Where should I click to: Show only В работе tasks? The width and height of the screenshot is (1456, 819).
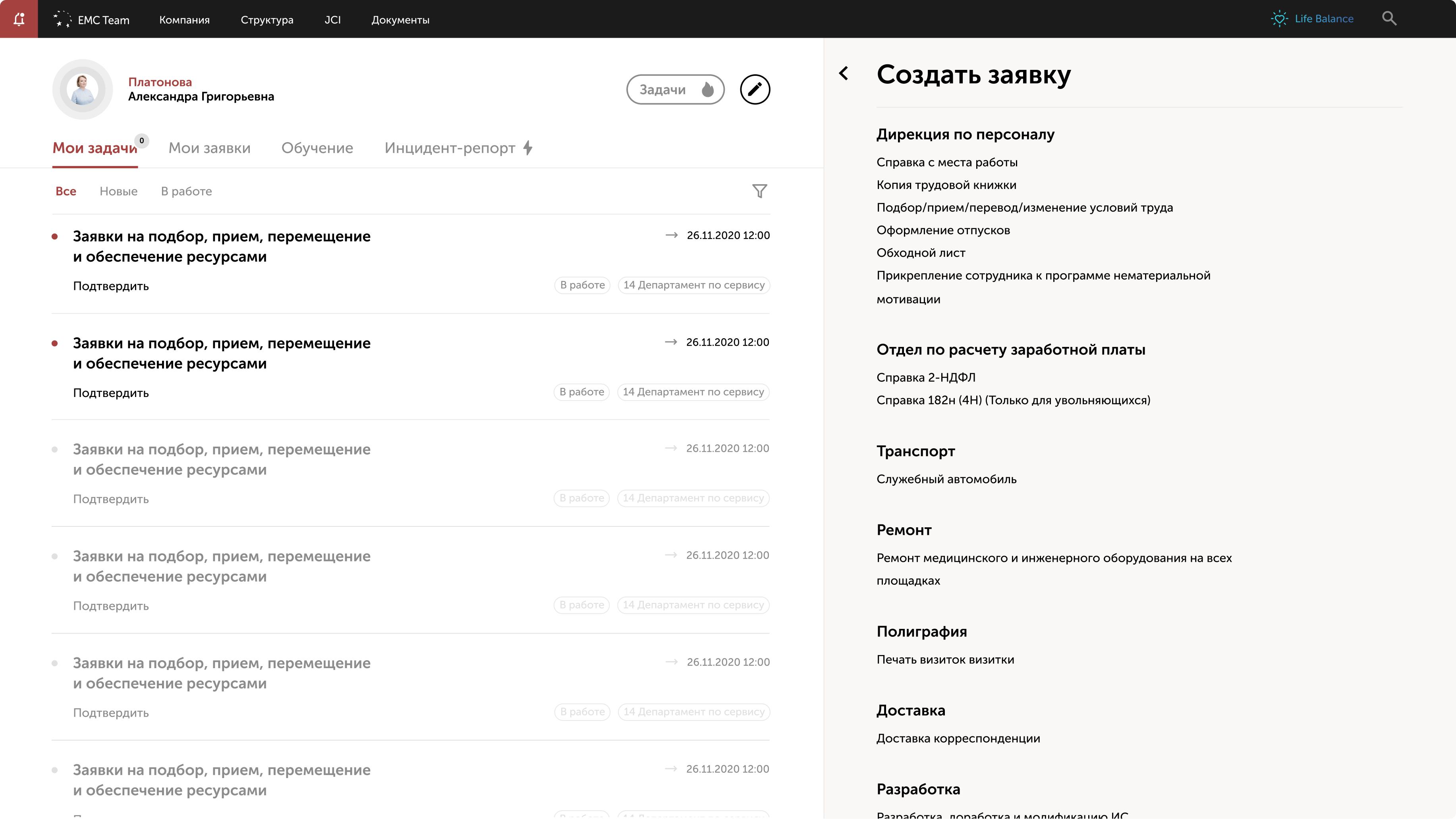(x=186, y=191)
